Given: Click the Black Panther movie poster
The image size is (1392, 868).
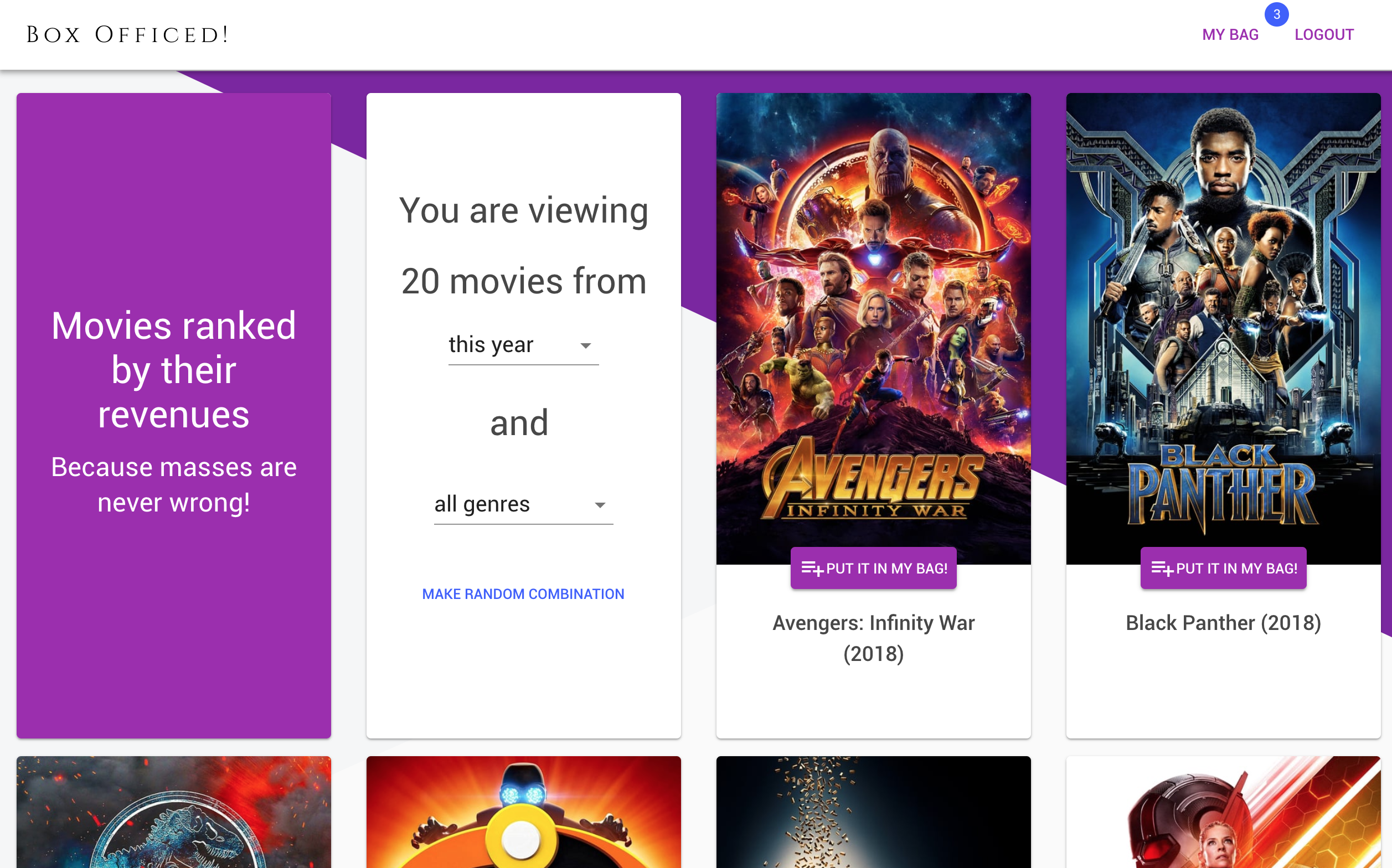Looking at the screenshot, I should [x=1223, y=322].
